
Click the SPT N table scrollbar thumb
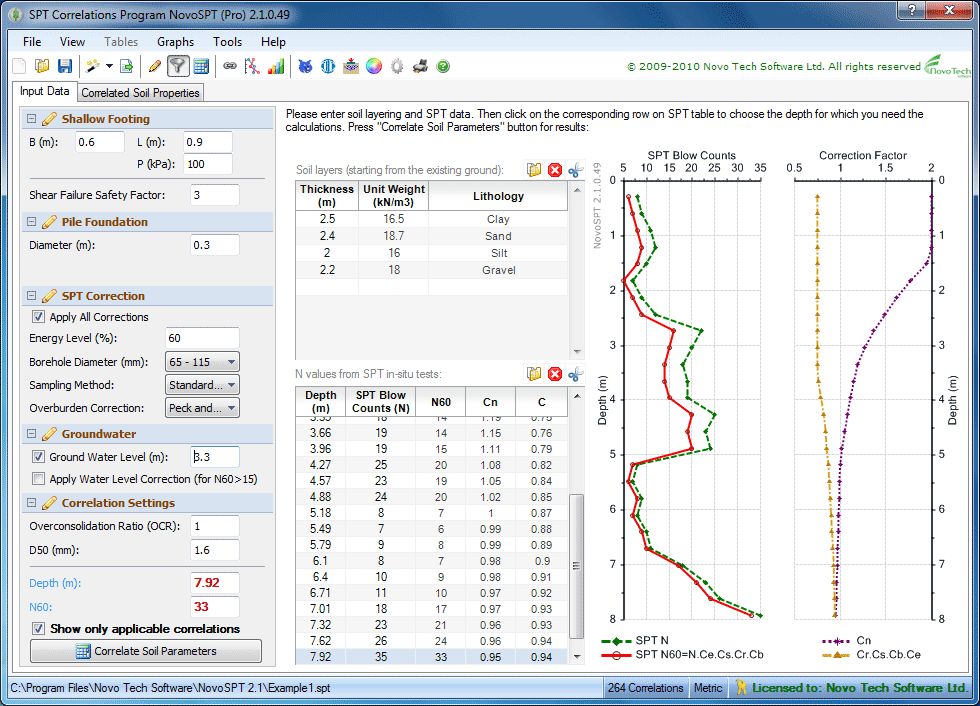coord(576,566)
